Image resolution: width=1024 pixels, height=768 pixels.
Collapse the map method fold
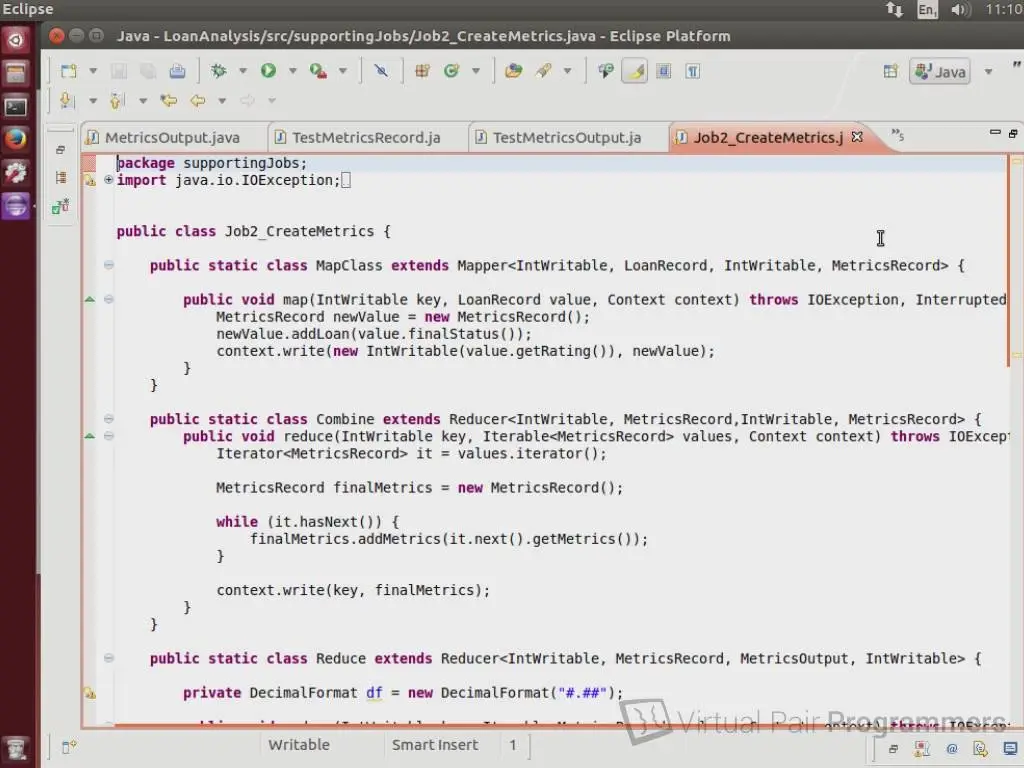click(108, 299)
